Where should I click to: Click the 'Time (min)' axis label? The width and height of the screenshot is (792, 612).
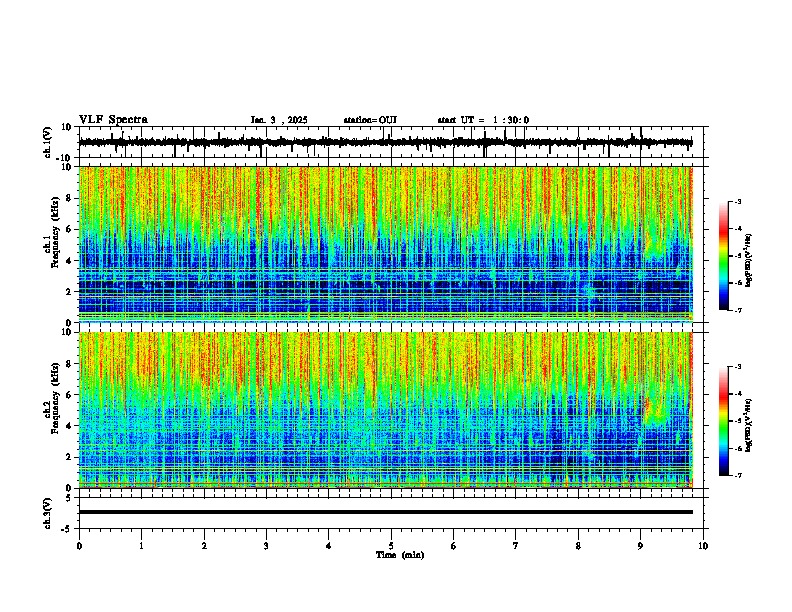click(x=400, y=555)
